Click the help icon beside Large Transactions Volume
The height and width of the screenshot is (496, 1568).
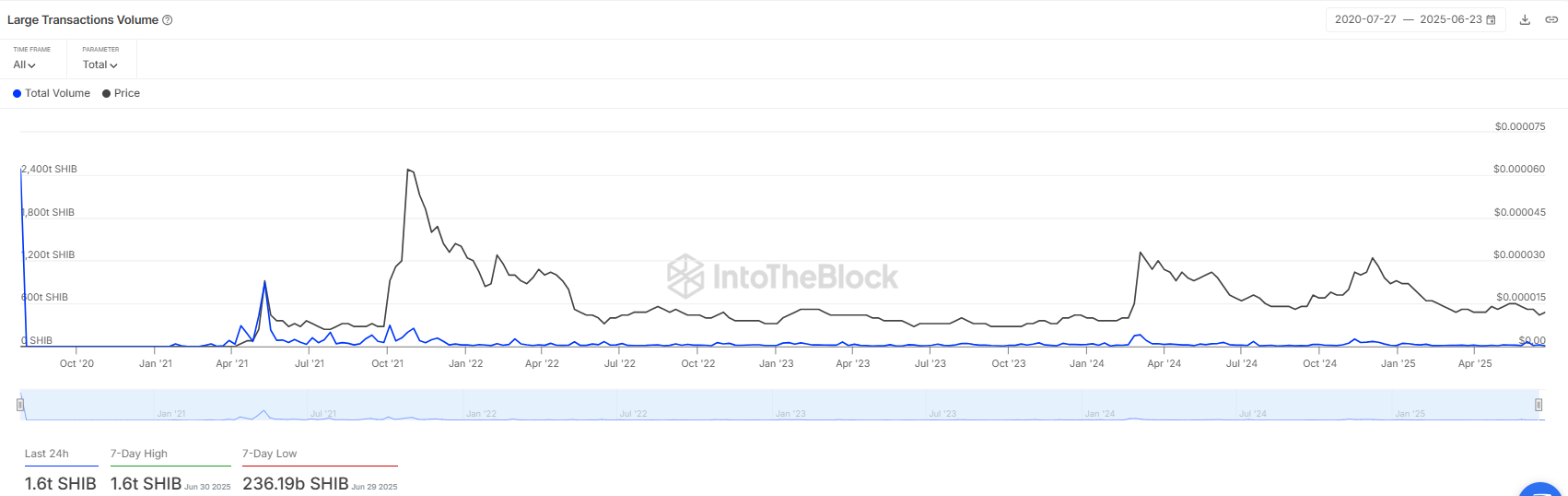coord(168,20)
